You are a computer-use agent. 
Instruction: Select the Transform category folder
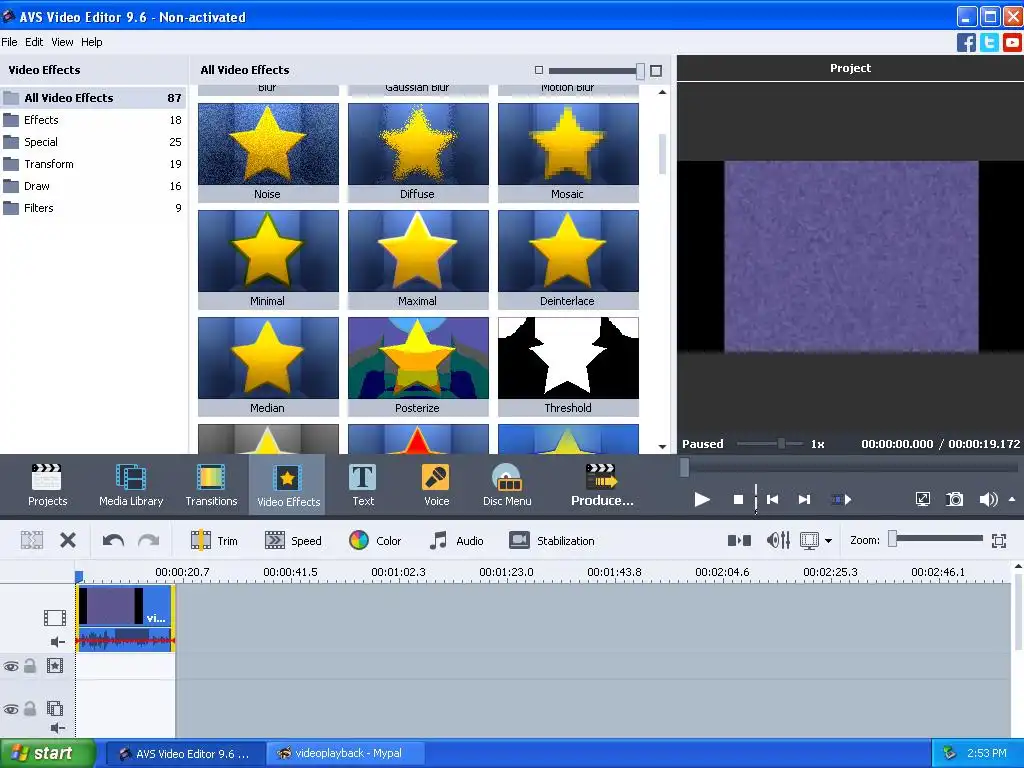93,164
